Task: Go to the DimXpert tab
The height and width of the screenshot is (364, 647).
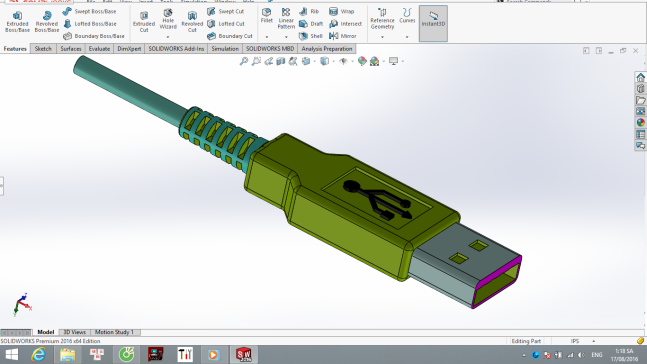Action: coord(129,49)
